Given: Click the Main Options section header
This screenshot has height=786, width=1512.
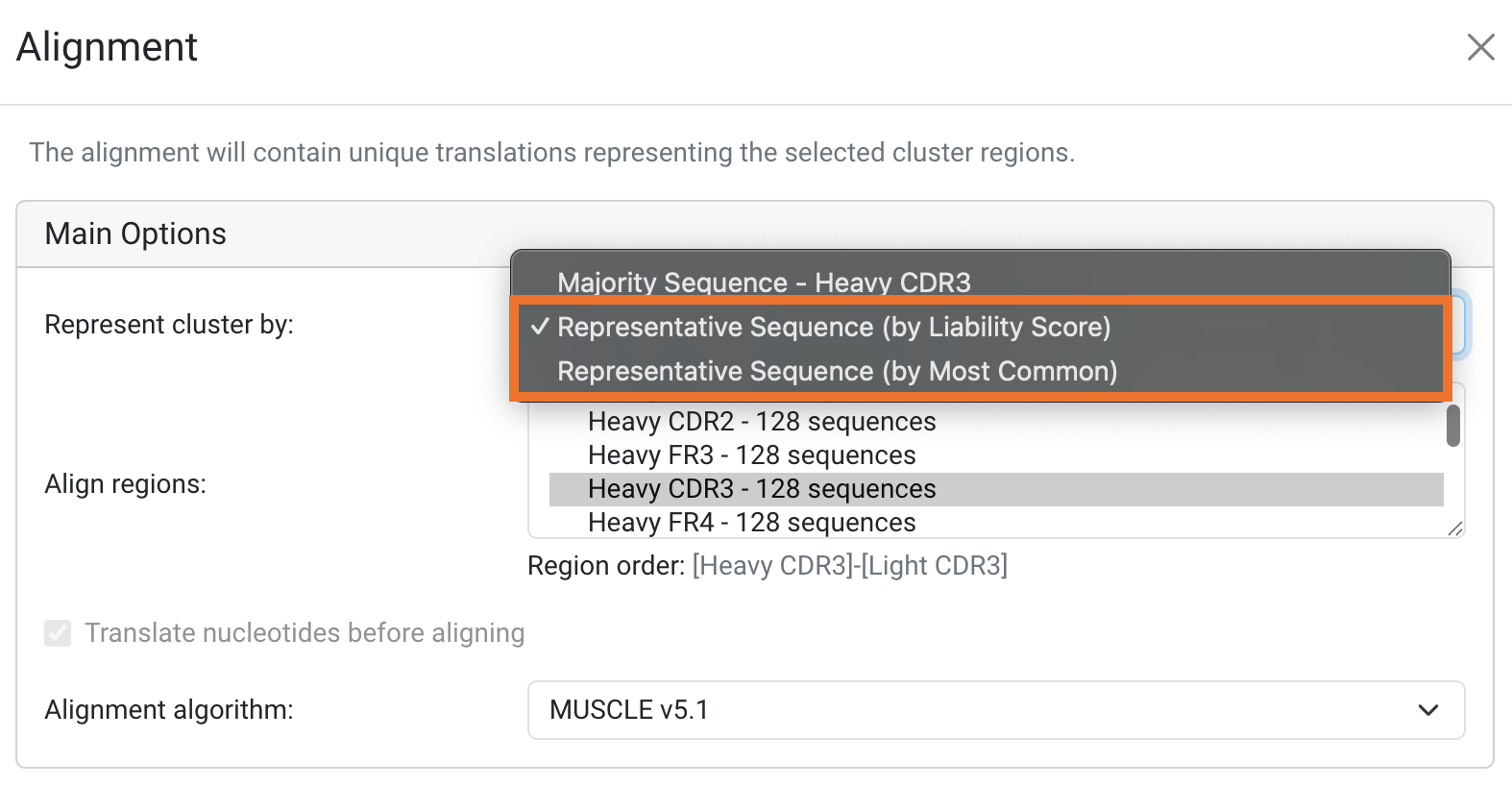Looking at the screenshot, I should [x=135, y=233].
